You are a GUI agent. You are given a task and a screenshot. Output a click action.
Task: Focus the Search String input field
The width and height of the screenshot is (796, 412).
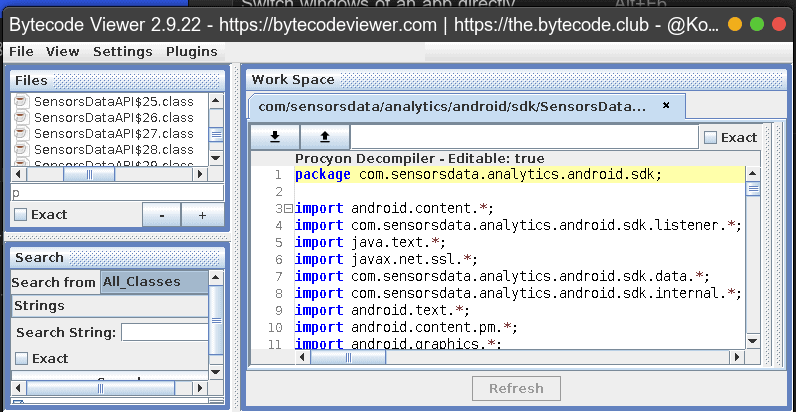(164, 333)
